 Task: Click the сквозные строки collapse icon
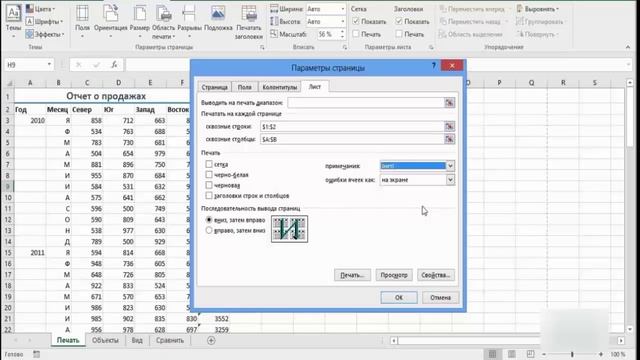[x=449, y=127]
